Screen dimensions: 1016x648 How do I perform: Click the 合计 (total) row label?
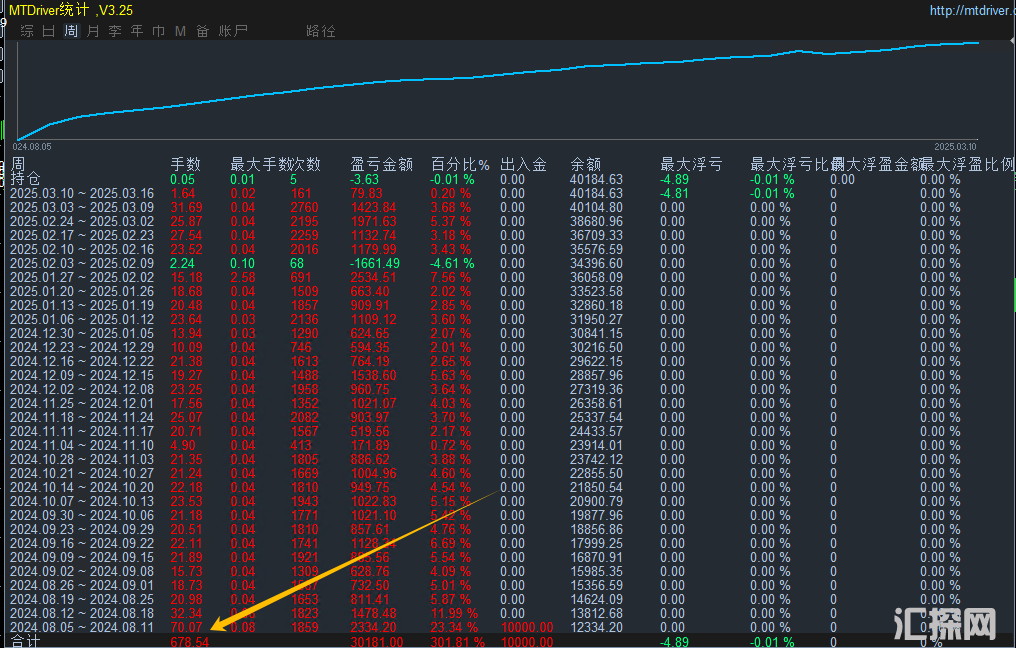click(x=25, y=641)
